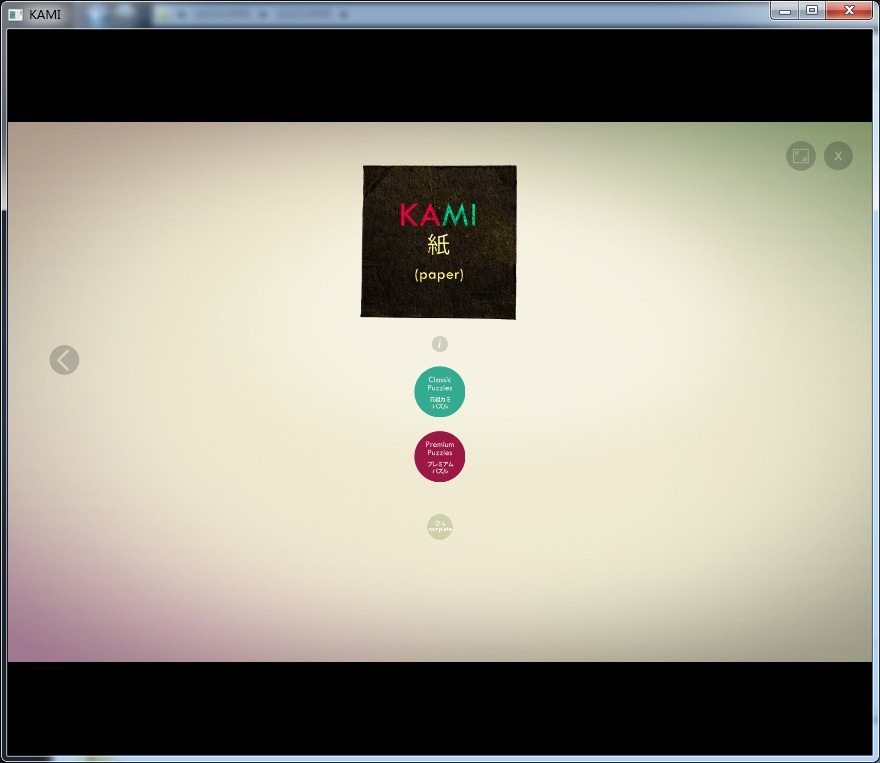The height and width of the screenshot is (763, 880).
Task: Click the info icon below the logo
Action: 439,344
